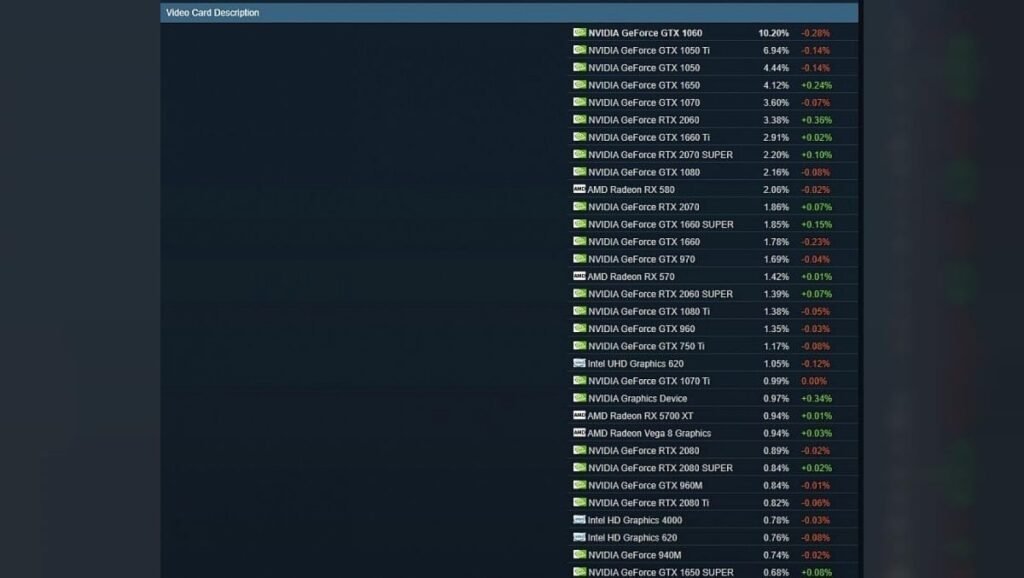
Task: Click the +0.08% change for GTX 1650 SUPER
Action: click(816, 572)
